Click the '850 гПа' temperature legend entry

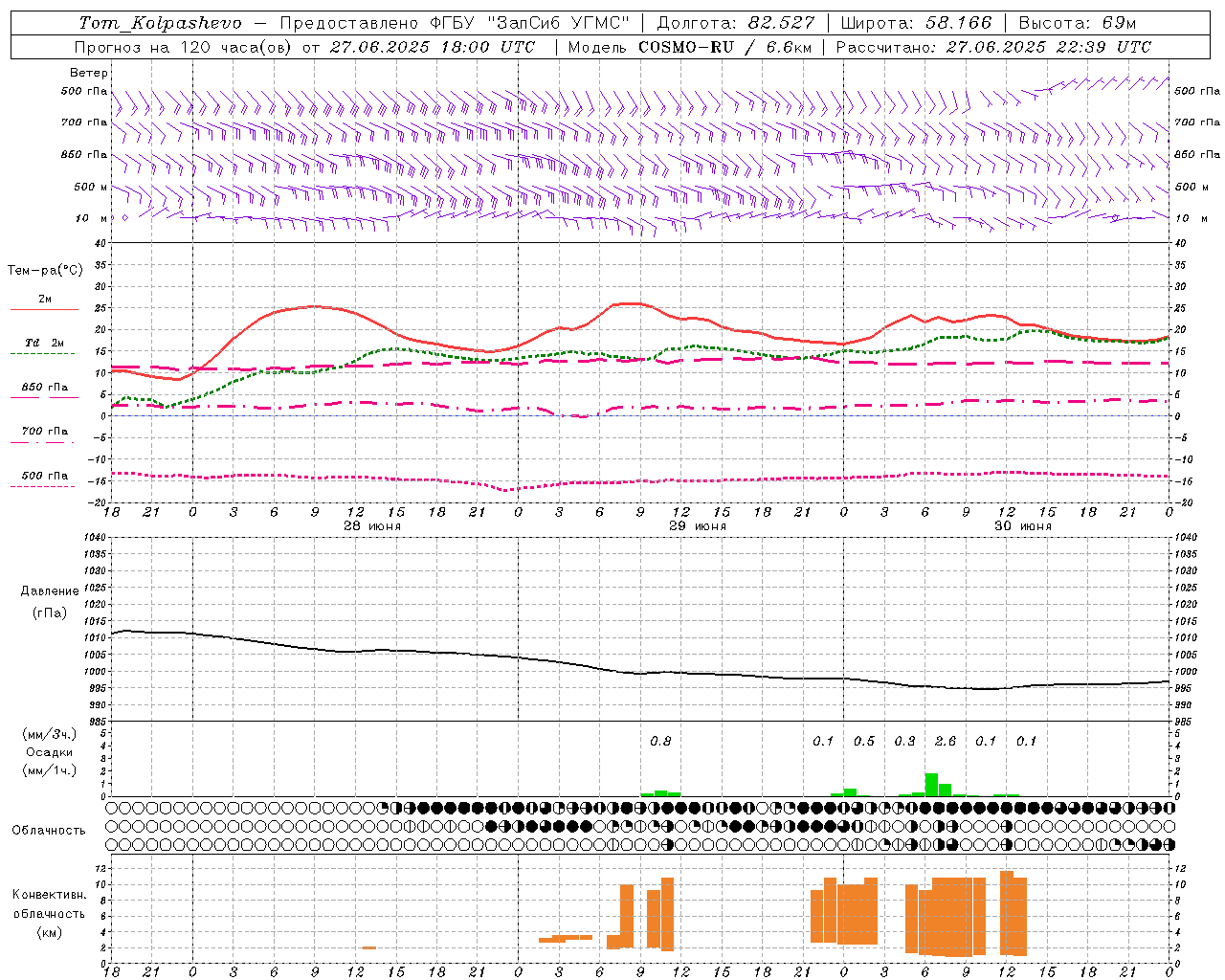(x=45, y=388)
